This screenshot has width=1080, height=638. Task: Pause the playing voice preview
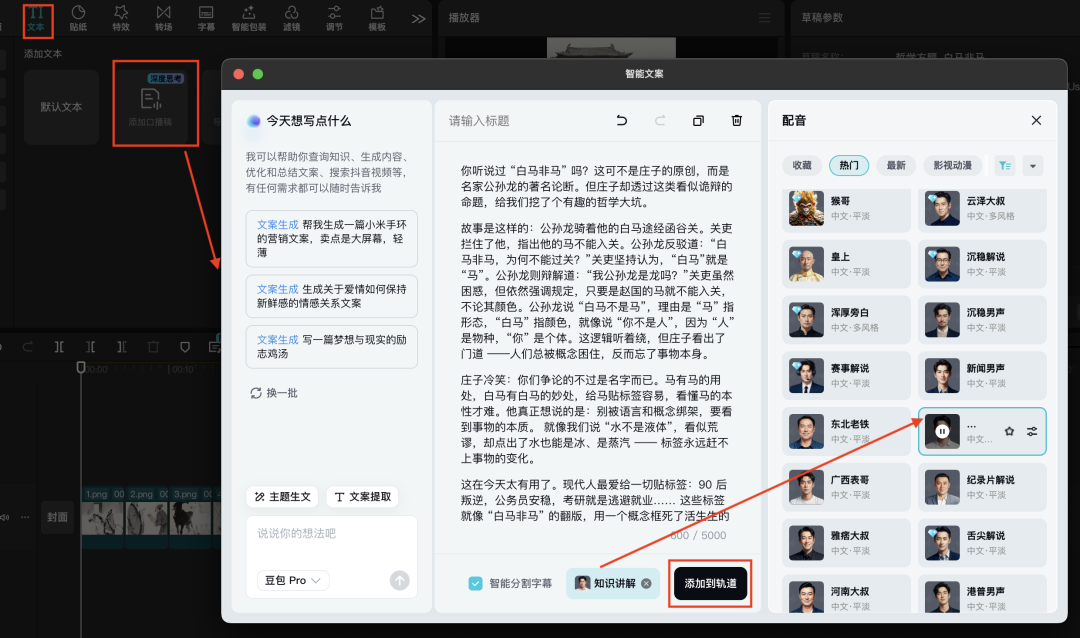[x=941, y=430]
